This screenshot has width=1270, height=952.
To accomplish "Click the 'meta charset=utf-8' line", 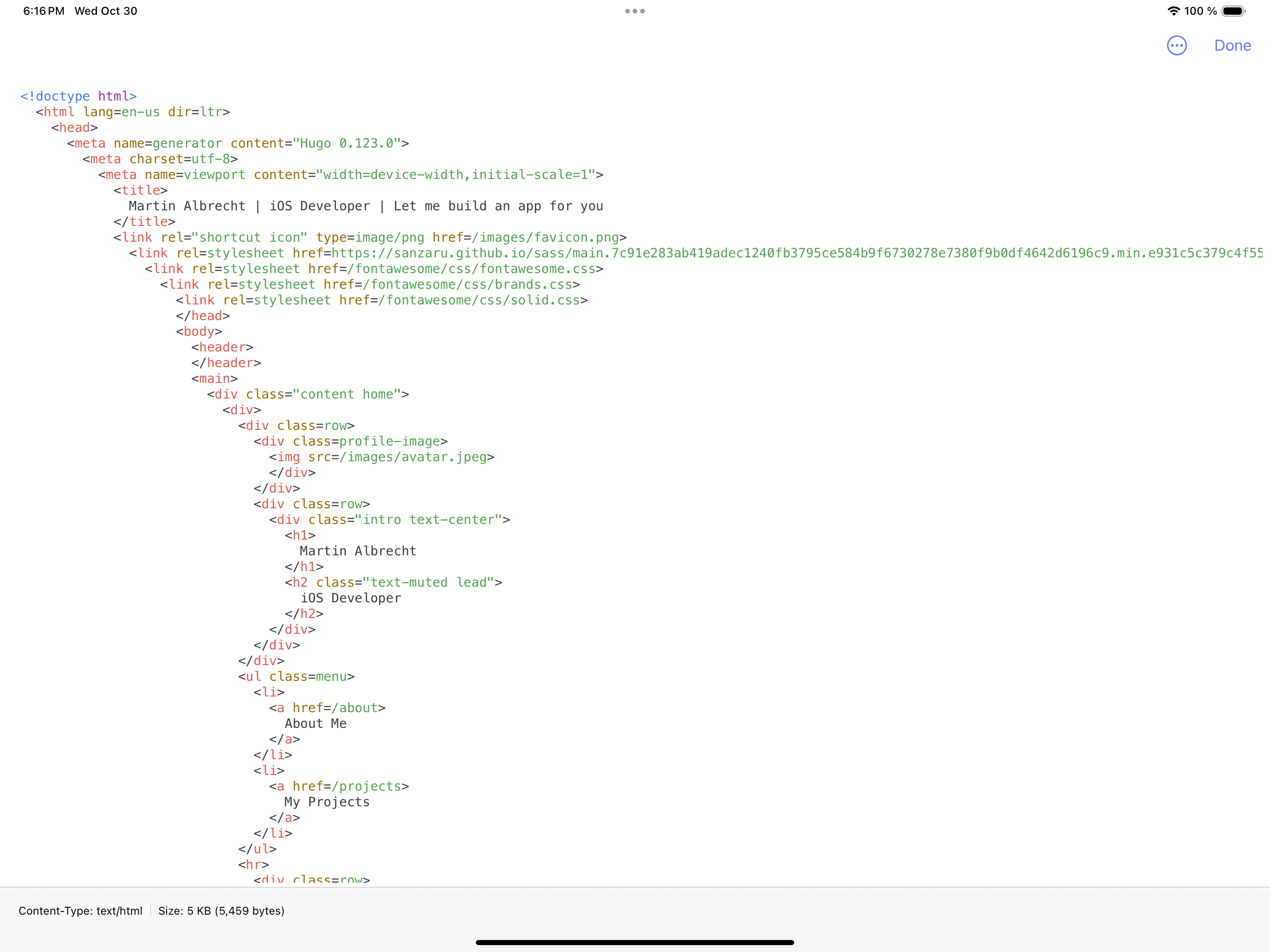I will coord(160,159).
